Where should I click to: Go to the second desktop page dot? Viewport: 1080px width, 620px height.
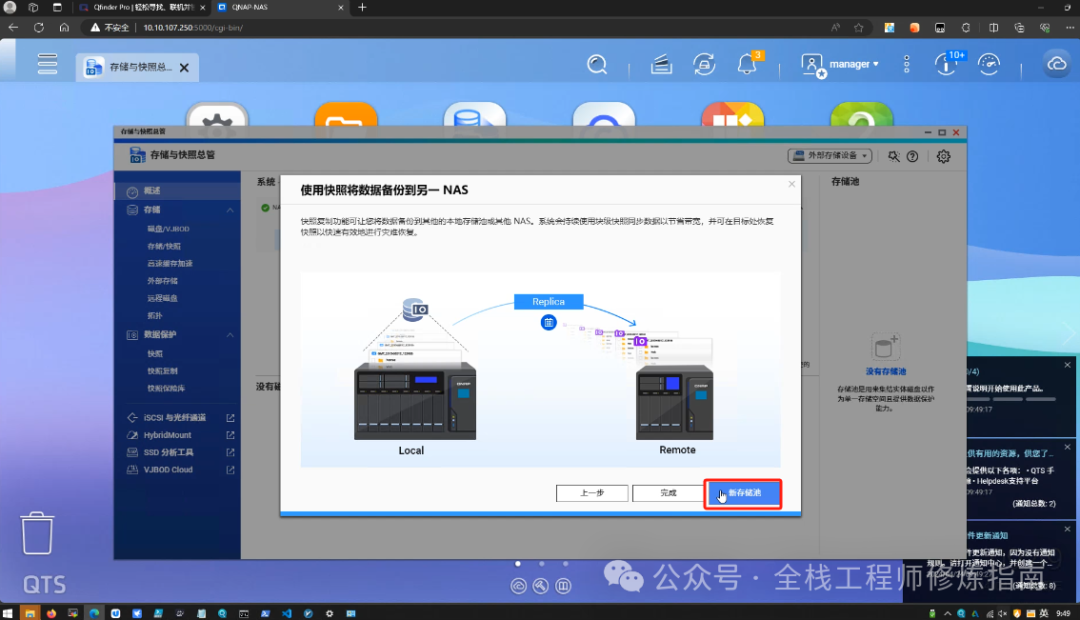[x=542, y=564]
